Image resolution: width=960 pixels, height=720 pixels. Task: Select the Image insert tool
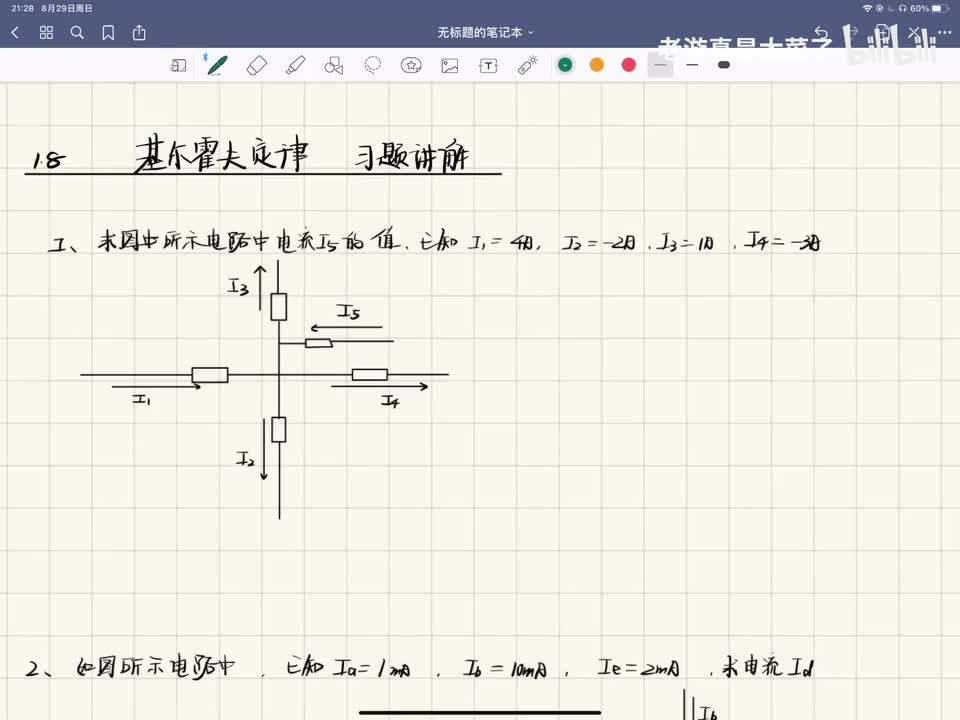coord(449,66)
